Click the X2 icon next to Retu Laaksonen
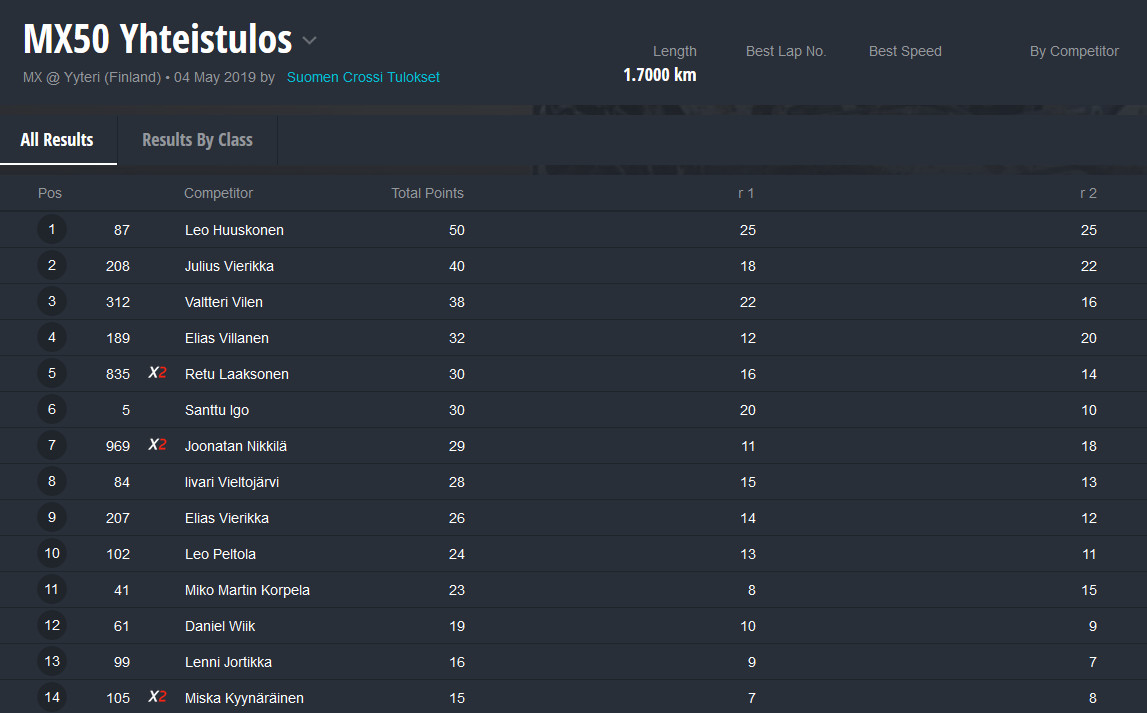 [x=157, y=373]
